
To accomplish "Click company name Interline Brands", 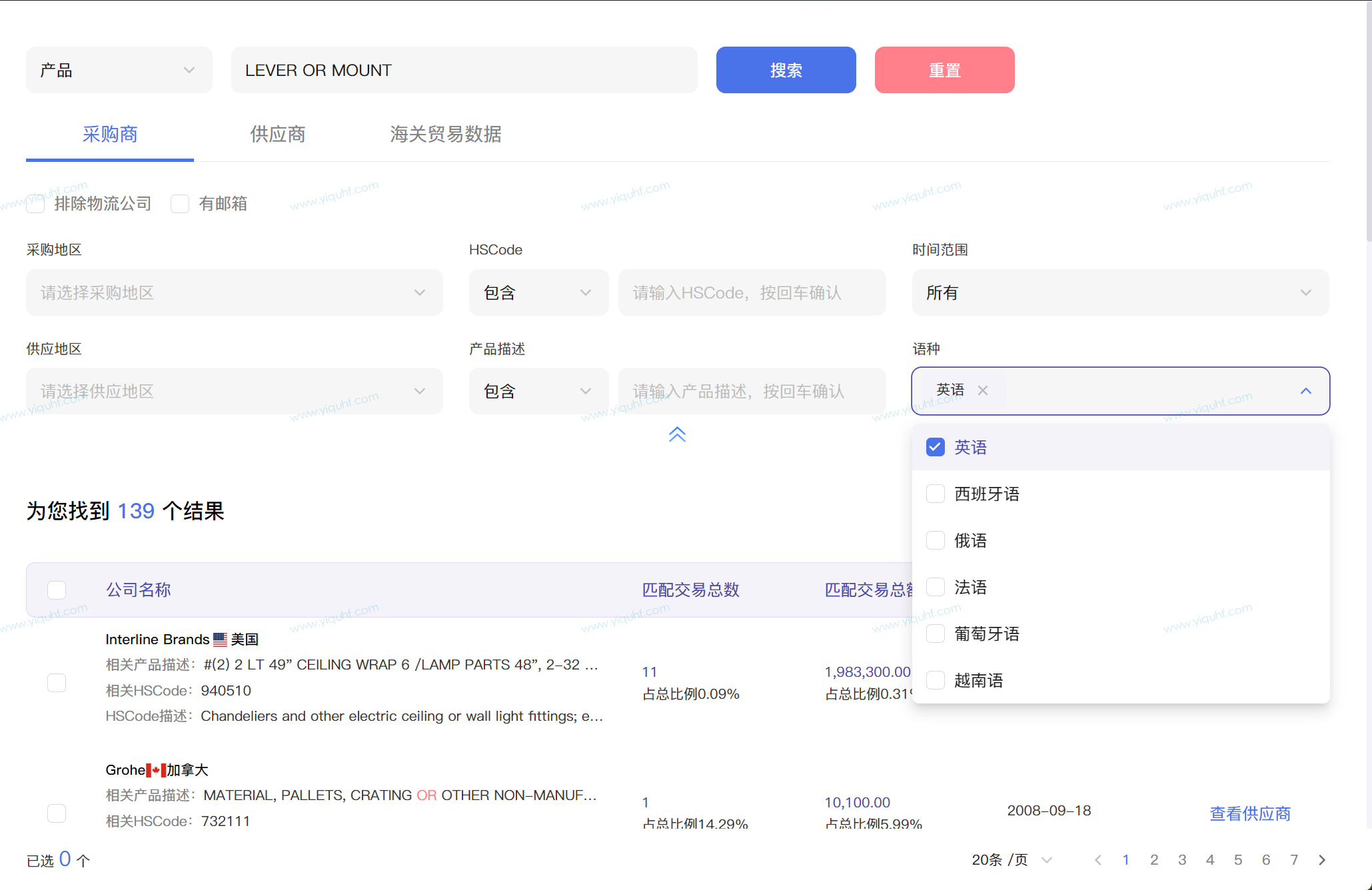I will click(157, 640).
